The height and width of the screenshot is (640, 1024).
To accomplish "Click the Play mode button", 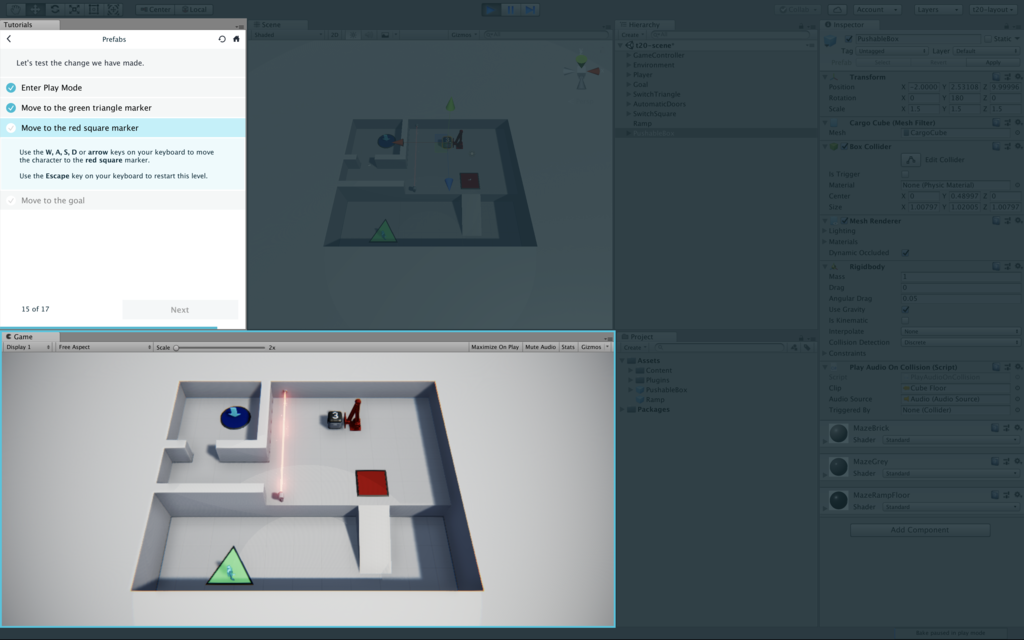I will point(490,9).
